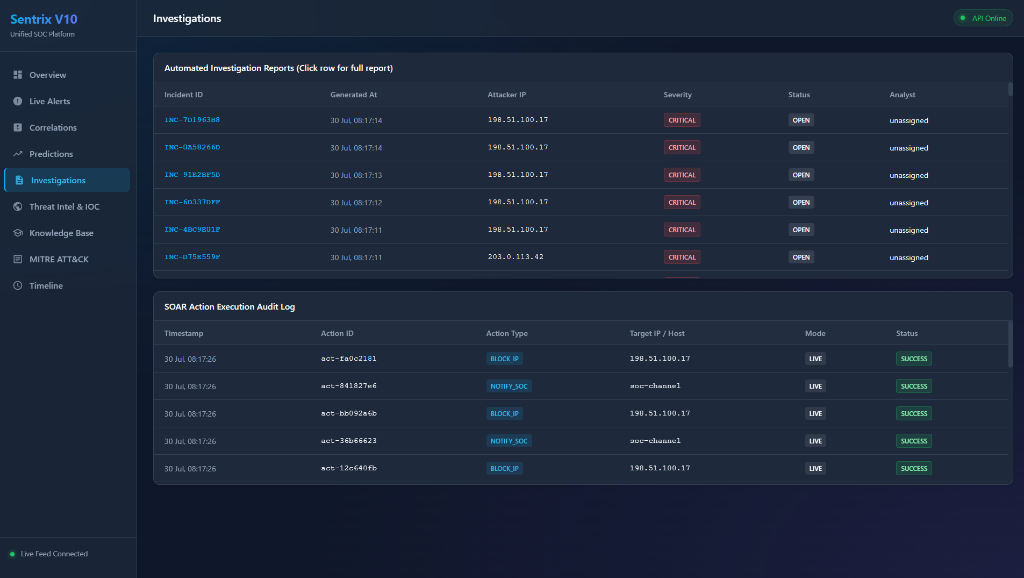
Task: Click SUCCESS badge in act-12c640fb row
Action: [x=914, y=468]
